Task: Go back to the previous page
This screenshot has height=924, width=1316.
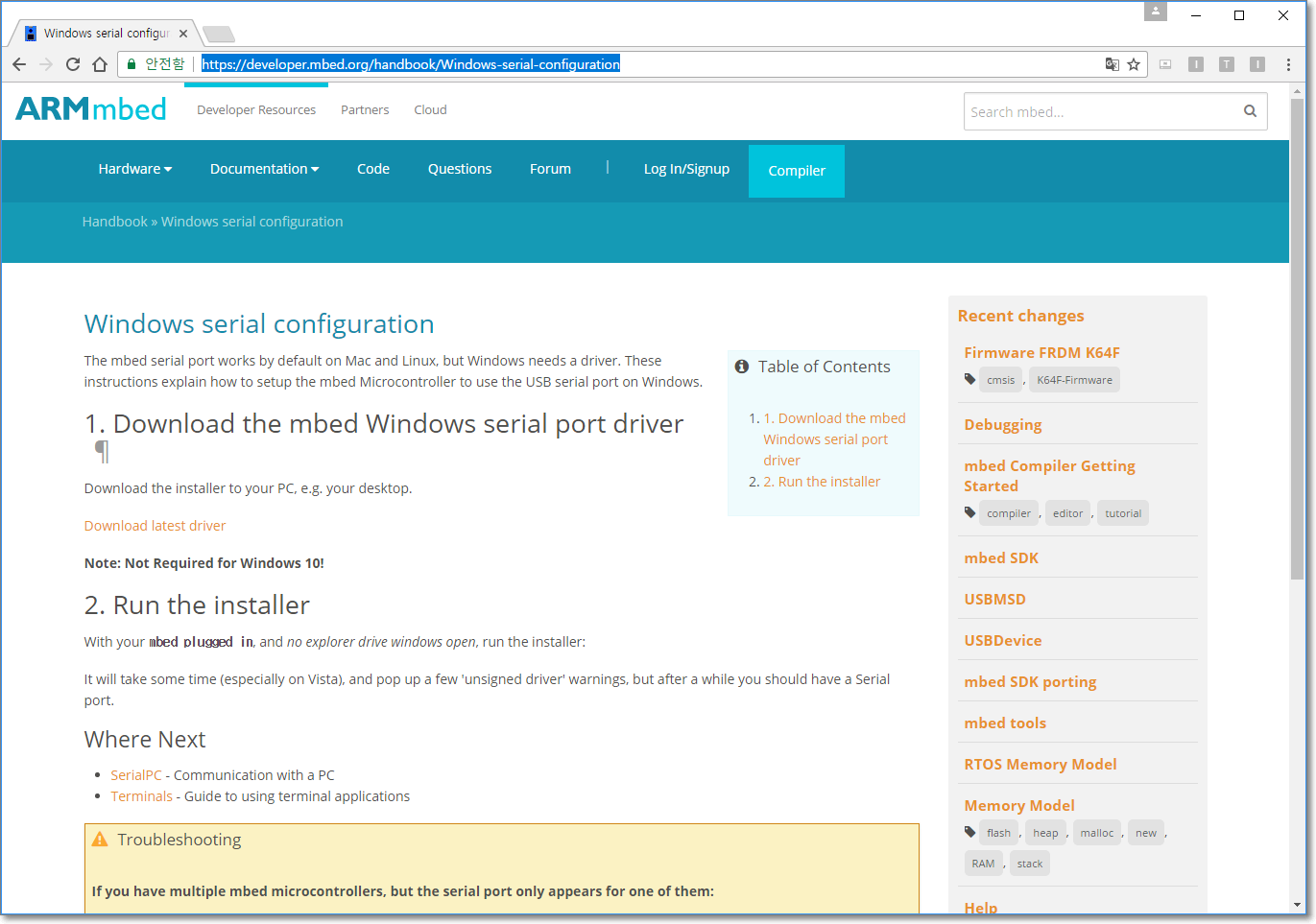Action: [19, 64]
